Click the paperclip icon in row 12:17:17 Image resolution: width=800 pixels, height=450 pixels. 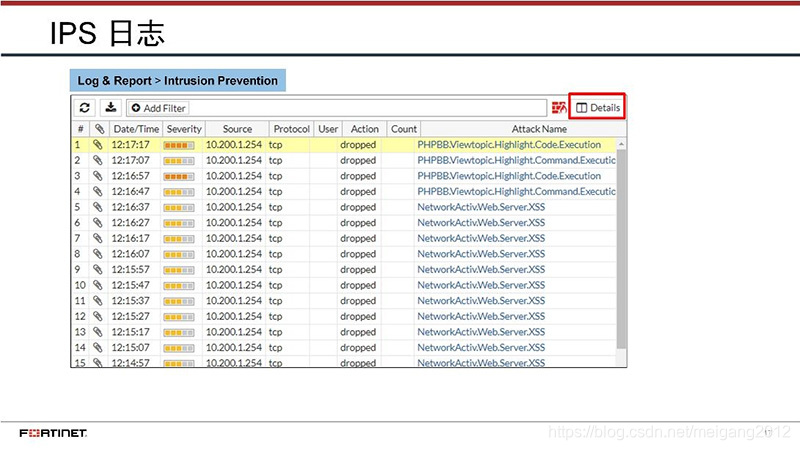[97, 145]
